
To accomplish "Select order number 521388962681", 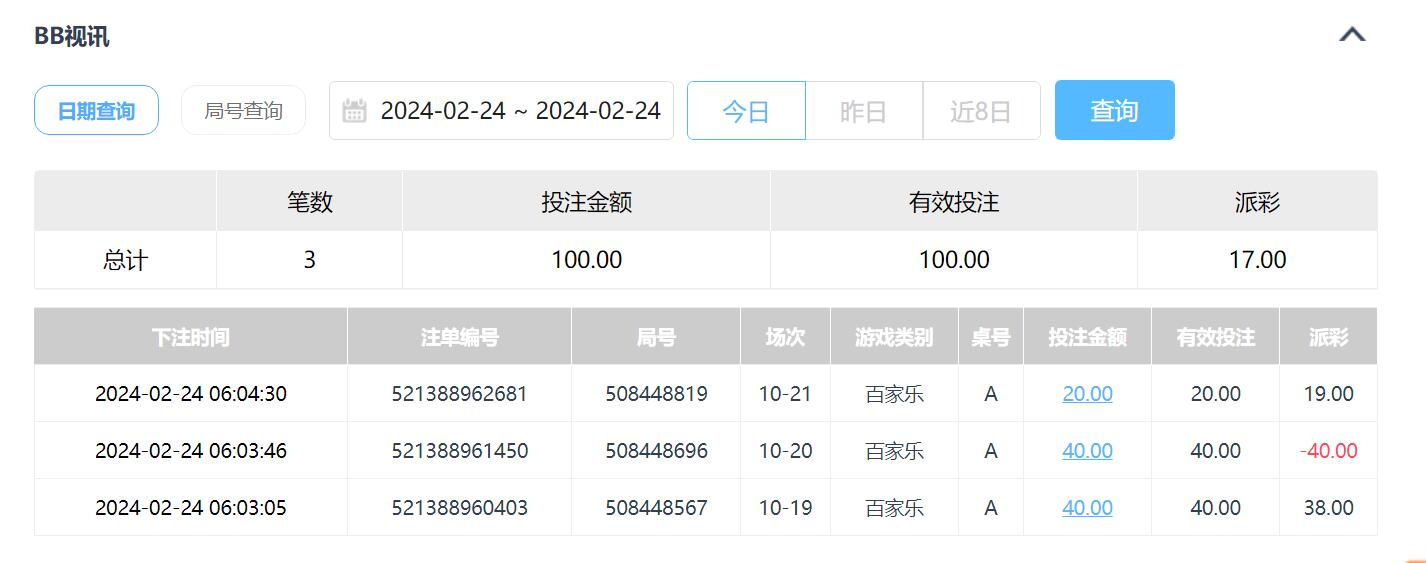I will click(459, 394).
